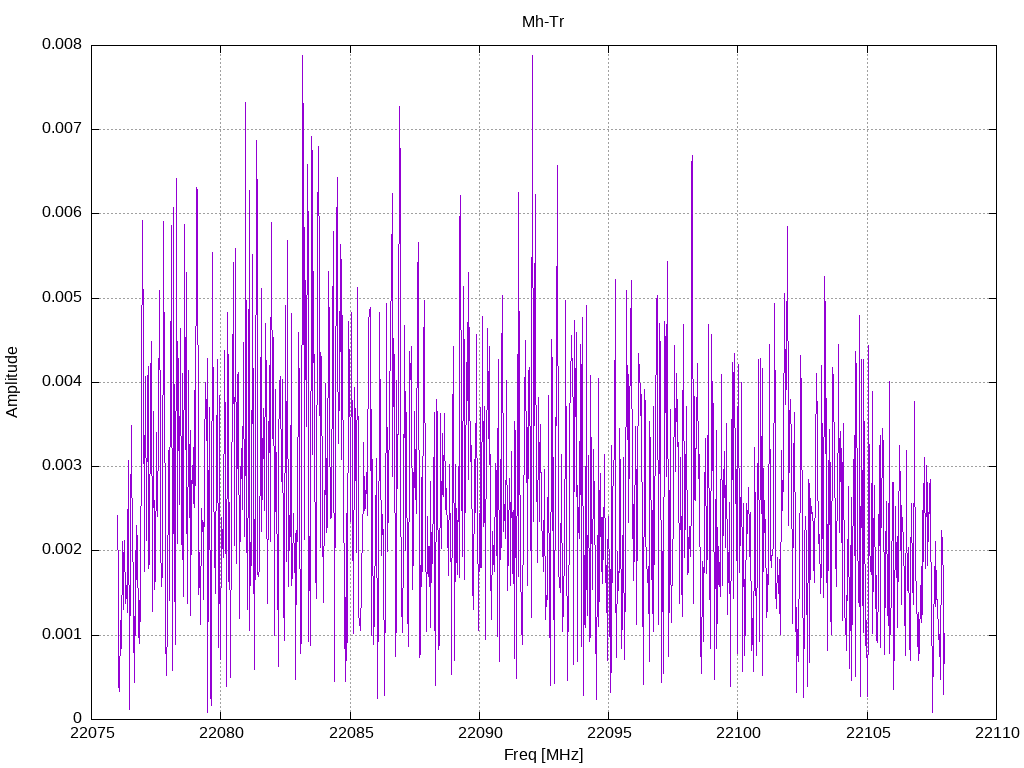The width and height of the screenshot is (1024, 768).
Task: Click the 22085 x-axis tick label
Action: 351,733
